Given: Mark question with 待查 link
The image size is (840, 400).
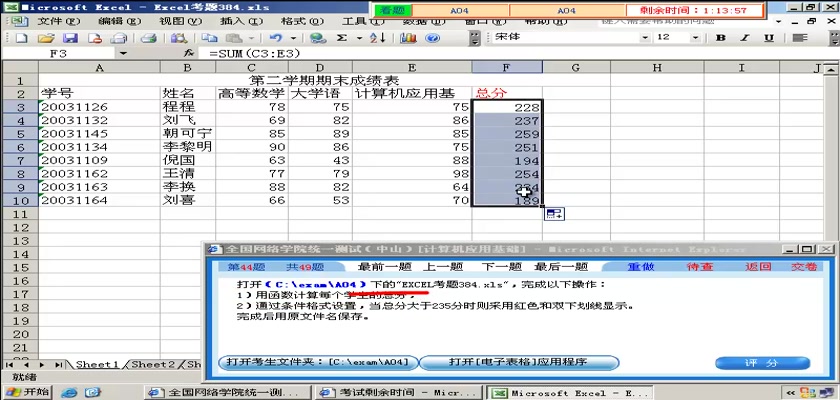Looking at the screenshot, I should point(700,267).
